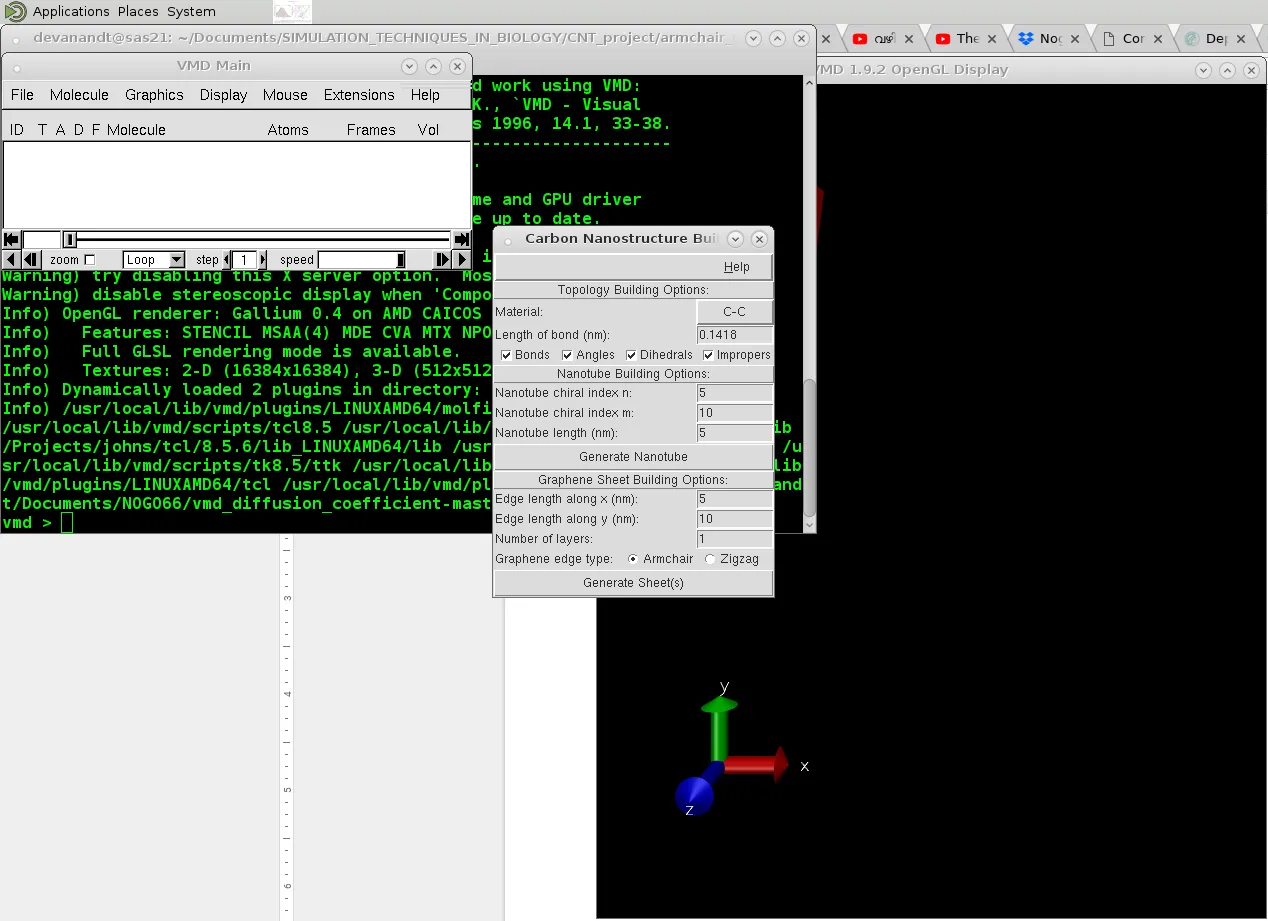1268x921 pixels.
Task: Select Armchair graphene edge type
Action: click(633, 559)
